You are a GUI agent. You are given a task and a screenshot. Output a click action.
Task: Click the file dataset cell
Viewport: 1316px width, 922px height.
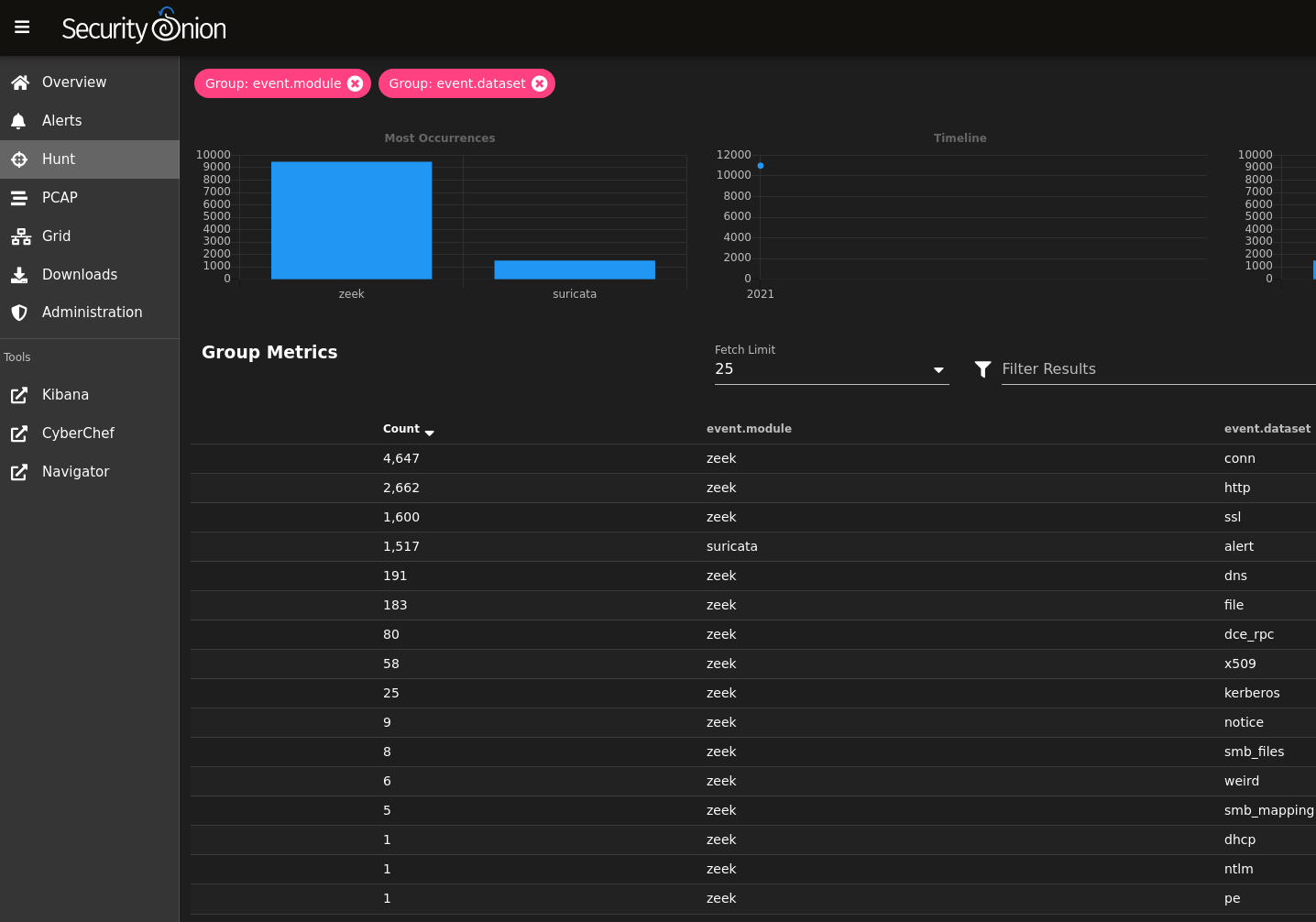tap(1234, 605)
